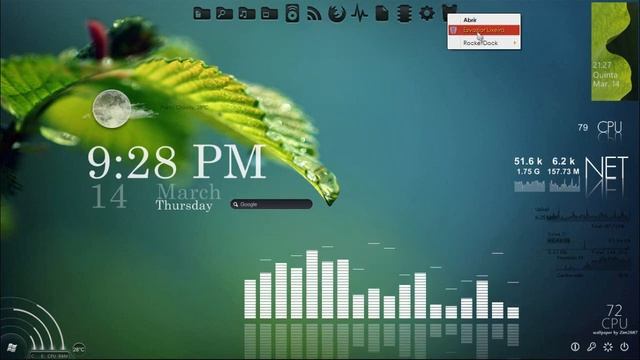This screenshot has width=640, height=360.
Task: Click inside the Google search box
Action: (x=271, y=204)
